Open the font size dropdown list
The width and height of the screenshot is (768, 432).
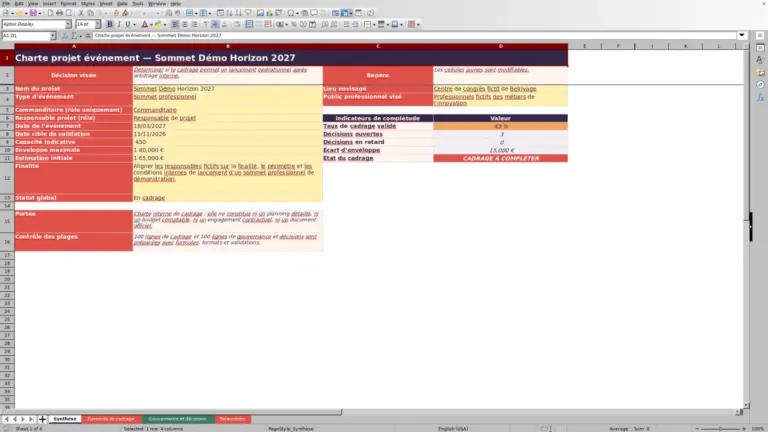[97, 24]
